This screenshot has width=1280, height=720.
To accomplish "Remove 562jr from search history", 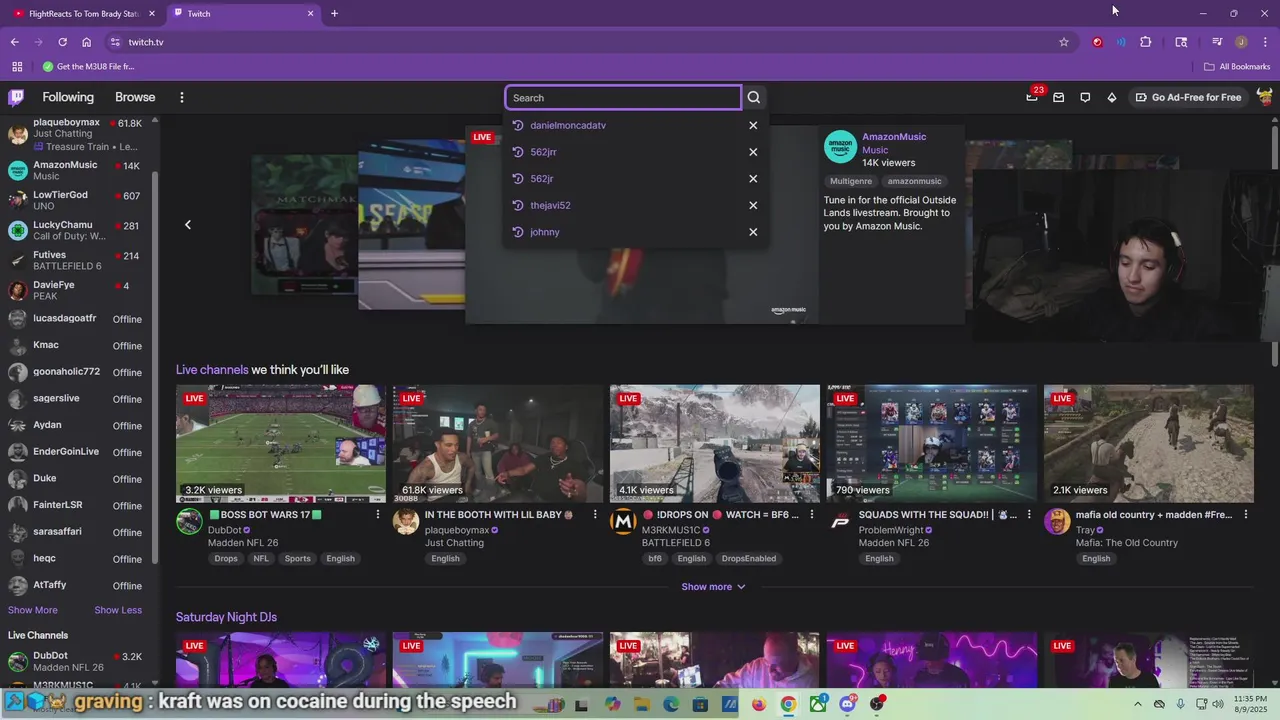I will pos(753,178).
